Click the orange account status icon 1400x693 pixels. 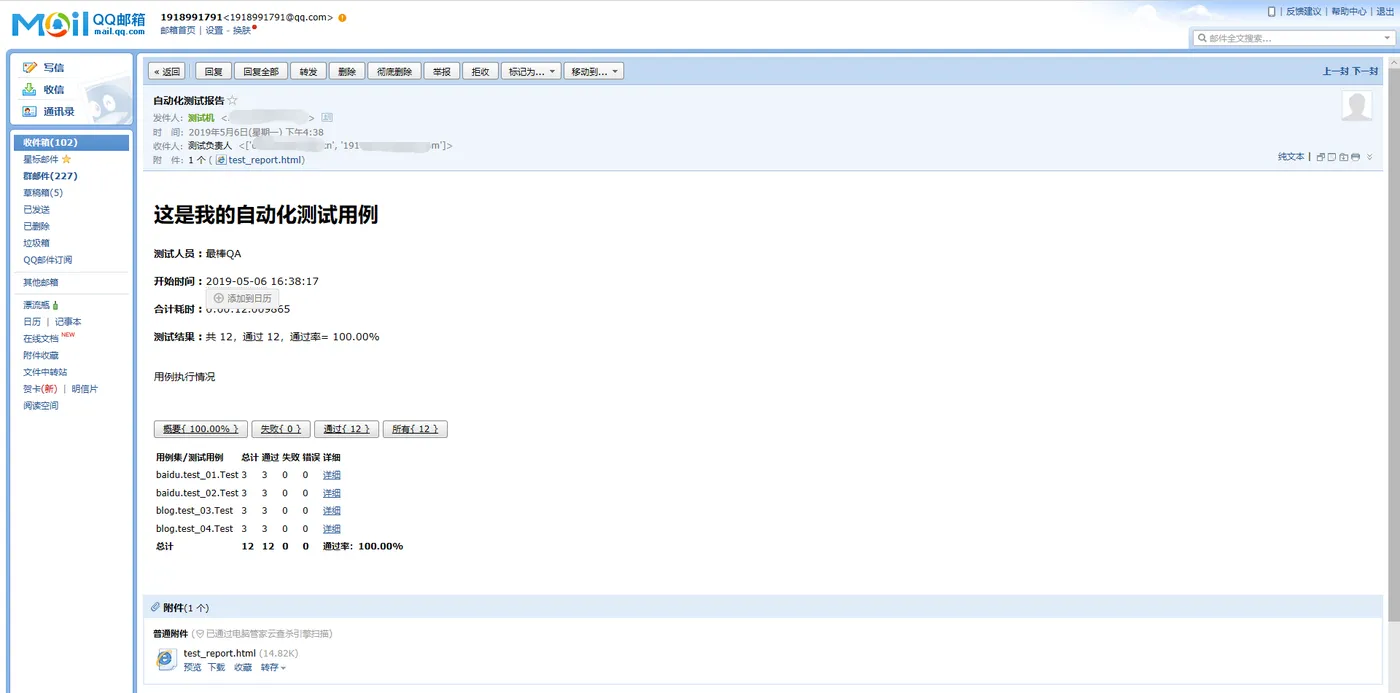coord(343,18)
